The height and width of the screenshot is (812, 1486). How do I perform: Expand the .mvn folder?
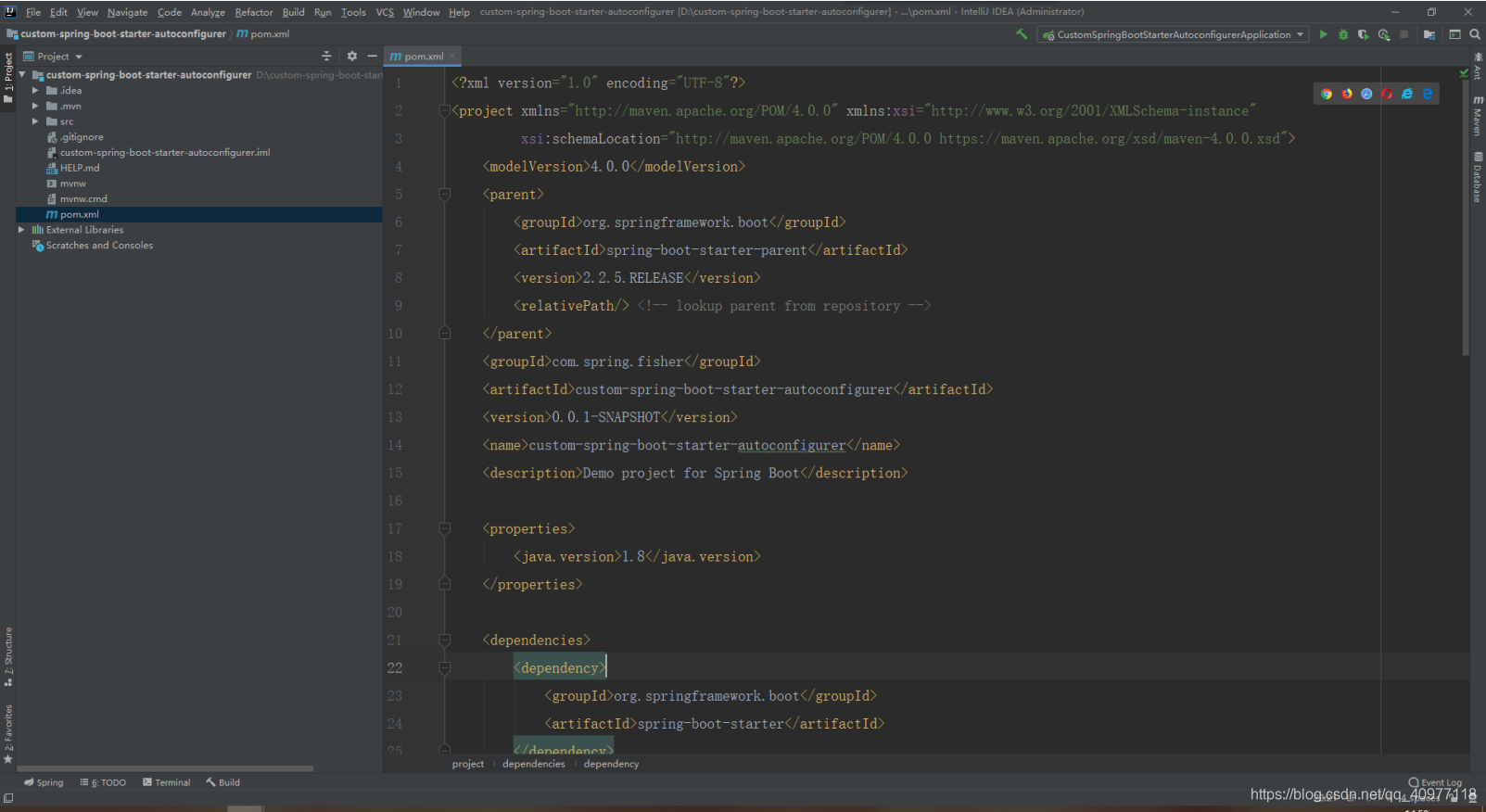(x=35, y=107)
